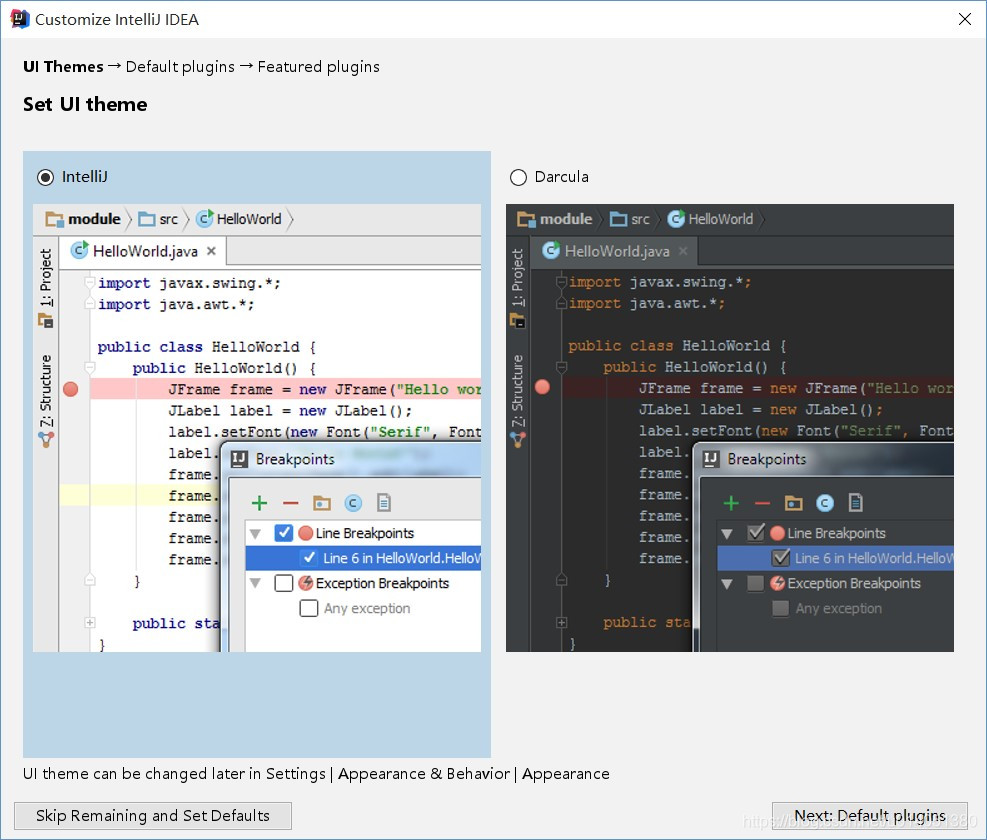Toggle Any exception checkbox in the light preview
Viewport: 987px width, 840px height.
(309, 608)
